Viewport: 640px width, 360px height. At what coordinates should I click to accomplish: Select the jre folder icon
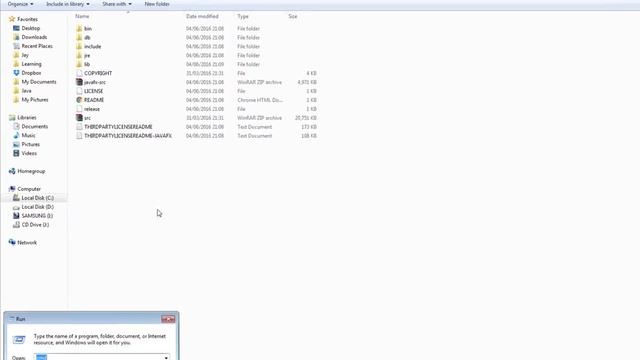click(79, 56)
